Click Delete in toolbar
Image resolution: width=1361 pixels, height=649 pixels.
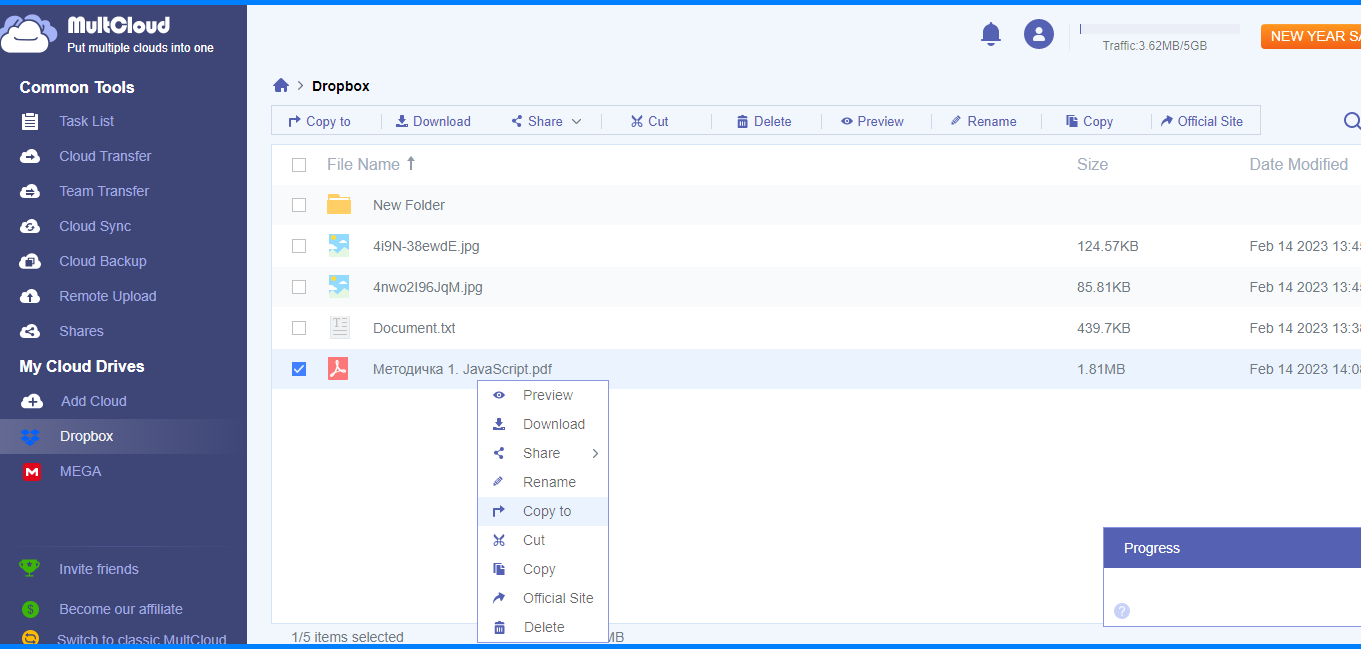click(764, 121)
